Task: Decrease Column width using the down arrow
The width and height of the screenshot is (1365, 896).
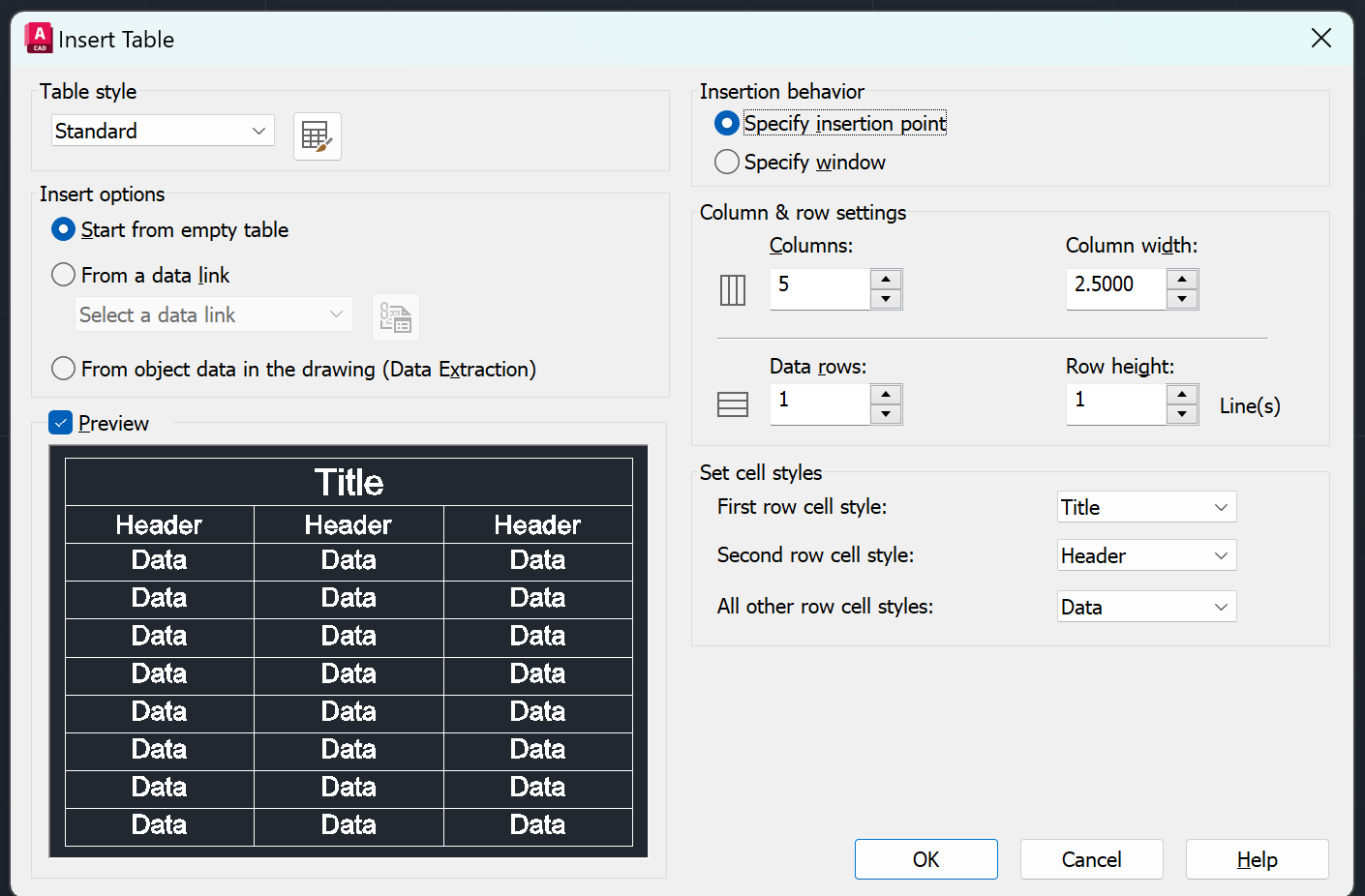Action: point(1182,297)
